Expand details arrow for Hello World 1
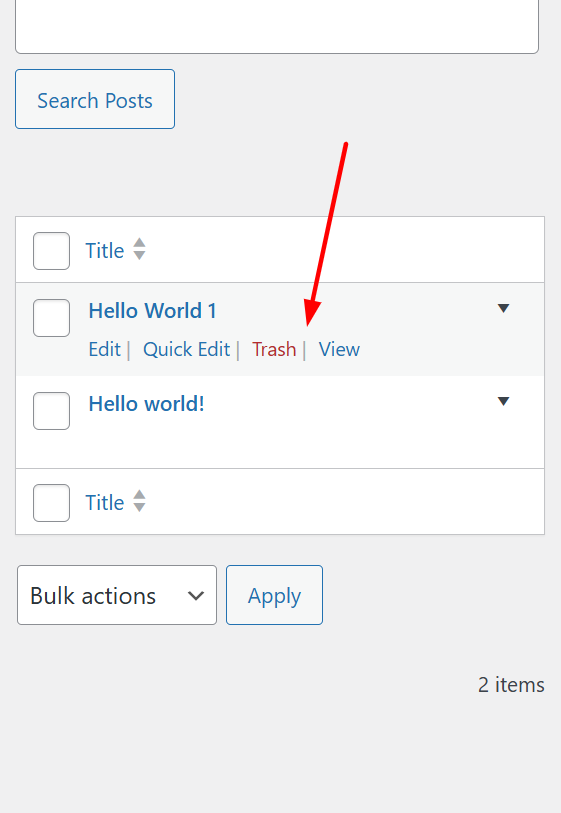 click(x=503, y=309)
